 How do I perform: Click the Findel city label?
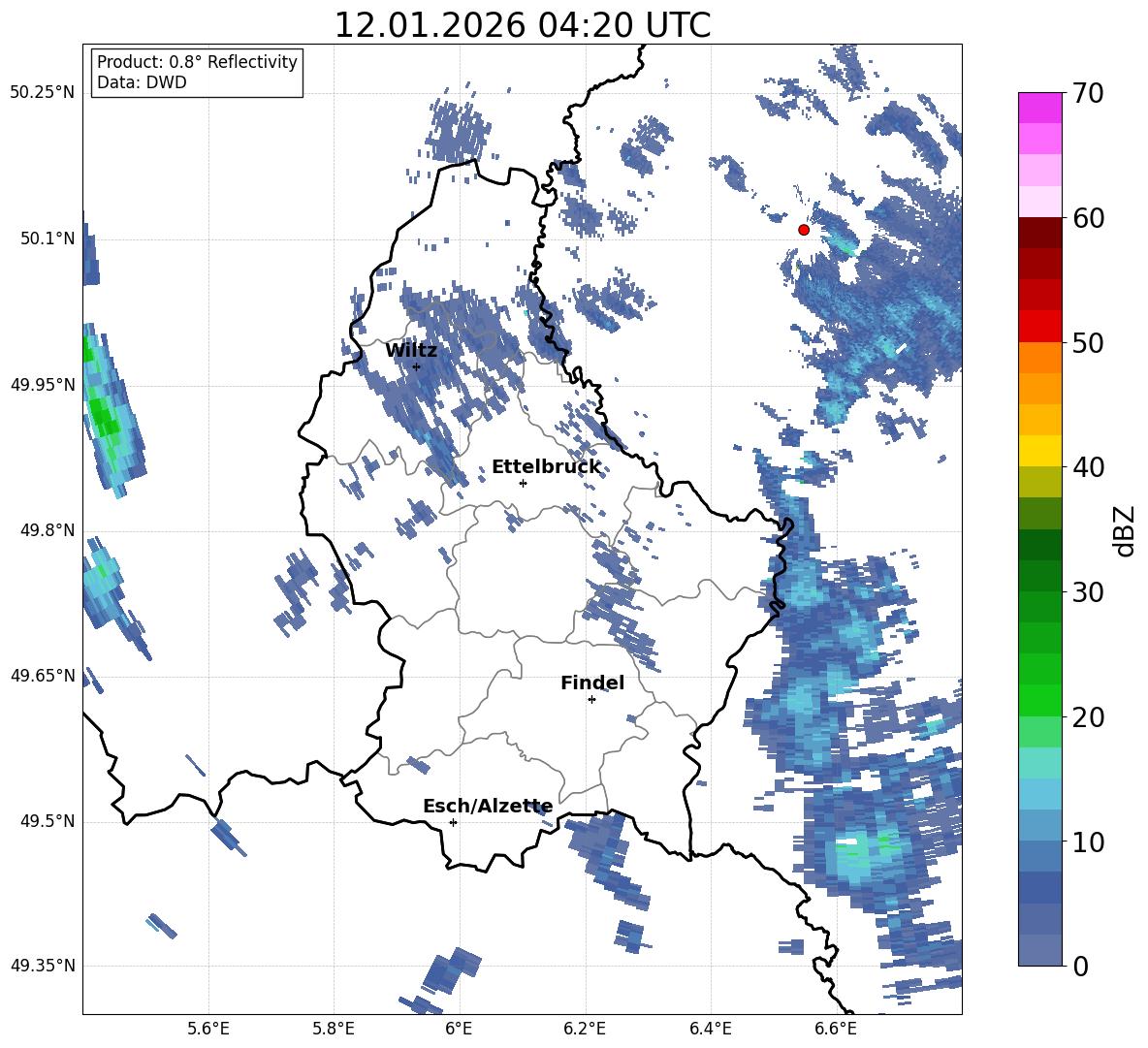pos(592,683)
